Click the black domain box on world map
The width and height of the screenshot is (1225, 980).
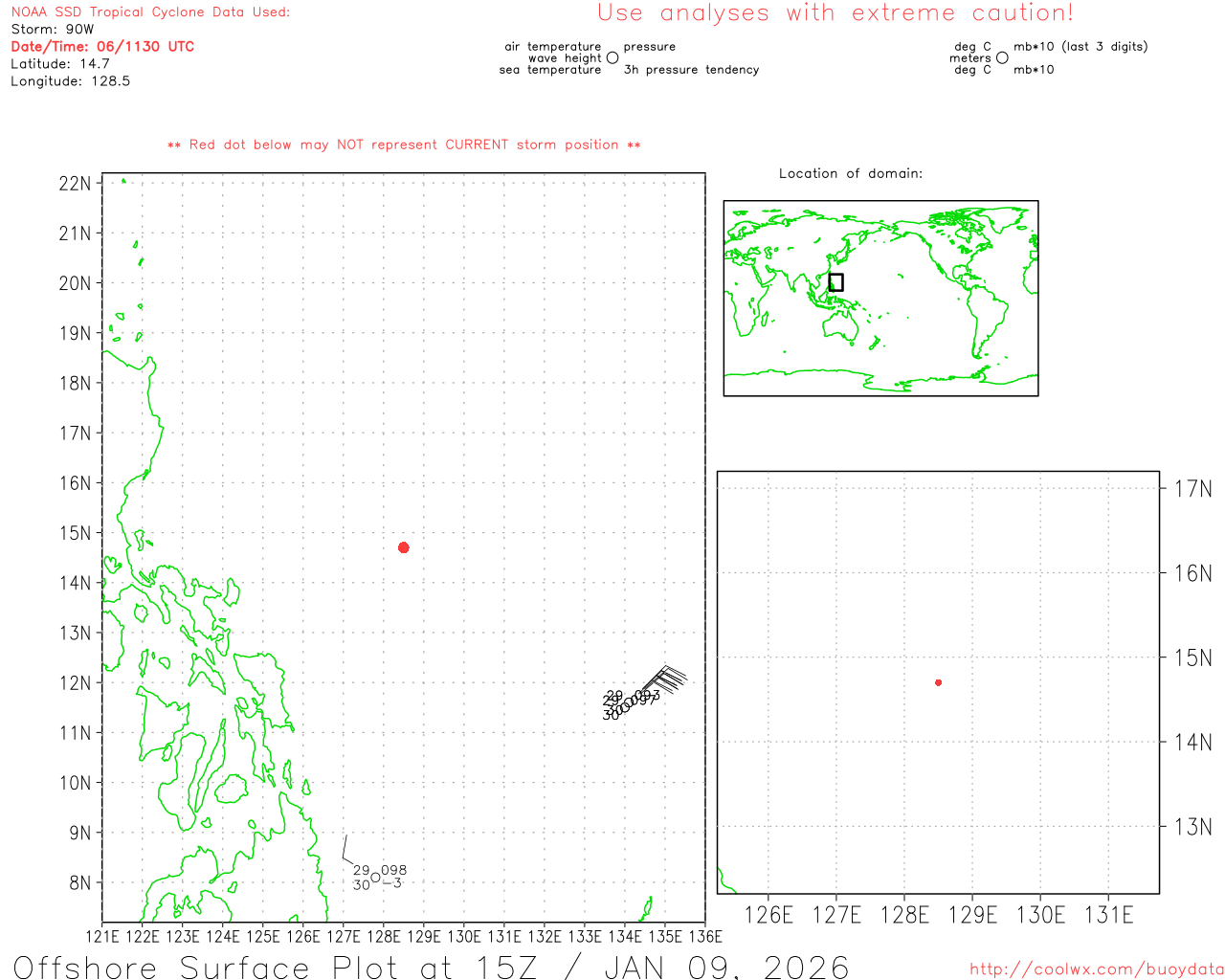tap(835, 282)
